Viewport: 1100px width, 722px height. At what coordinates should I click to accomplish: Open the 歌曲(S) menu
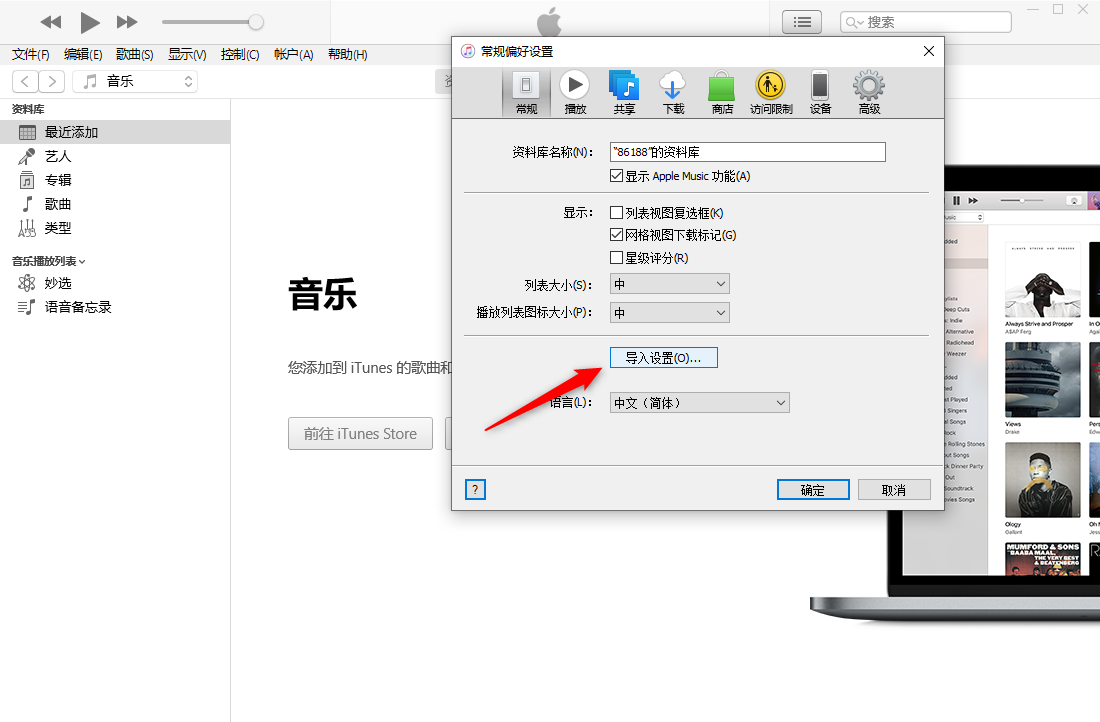[x=135, y=55]
